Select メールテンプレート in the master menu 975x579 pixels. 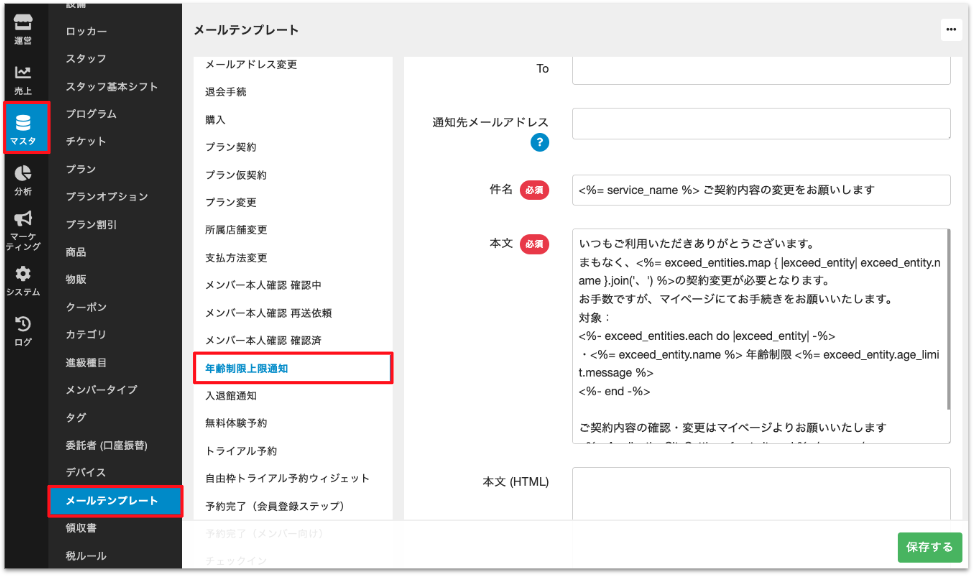click(112, 500)
